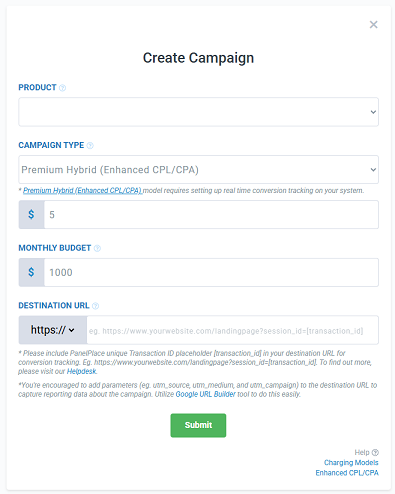Click the help icon next to PRODUCT
Viewport: 395px width, 494px height.
pyautogui.click(x=62, y=88)
